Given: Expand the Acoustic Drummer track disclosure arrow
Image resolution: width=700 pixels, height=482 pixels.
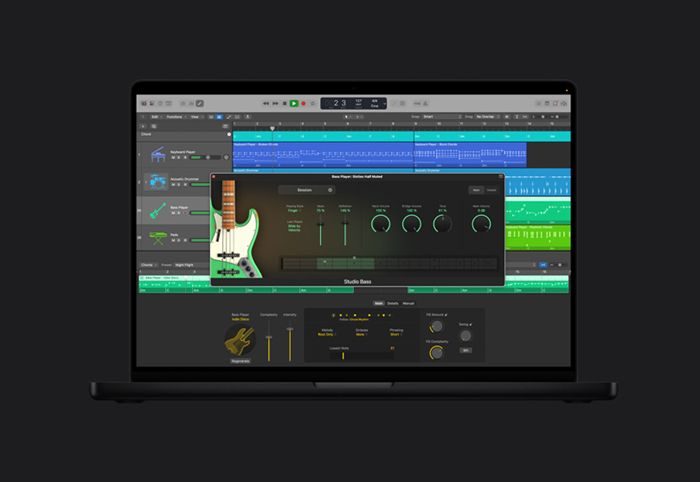Looking at the screenshot, I should tap(146, 182).
